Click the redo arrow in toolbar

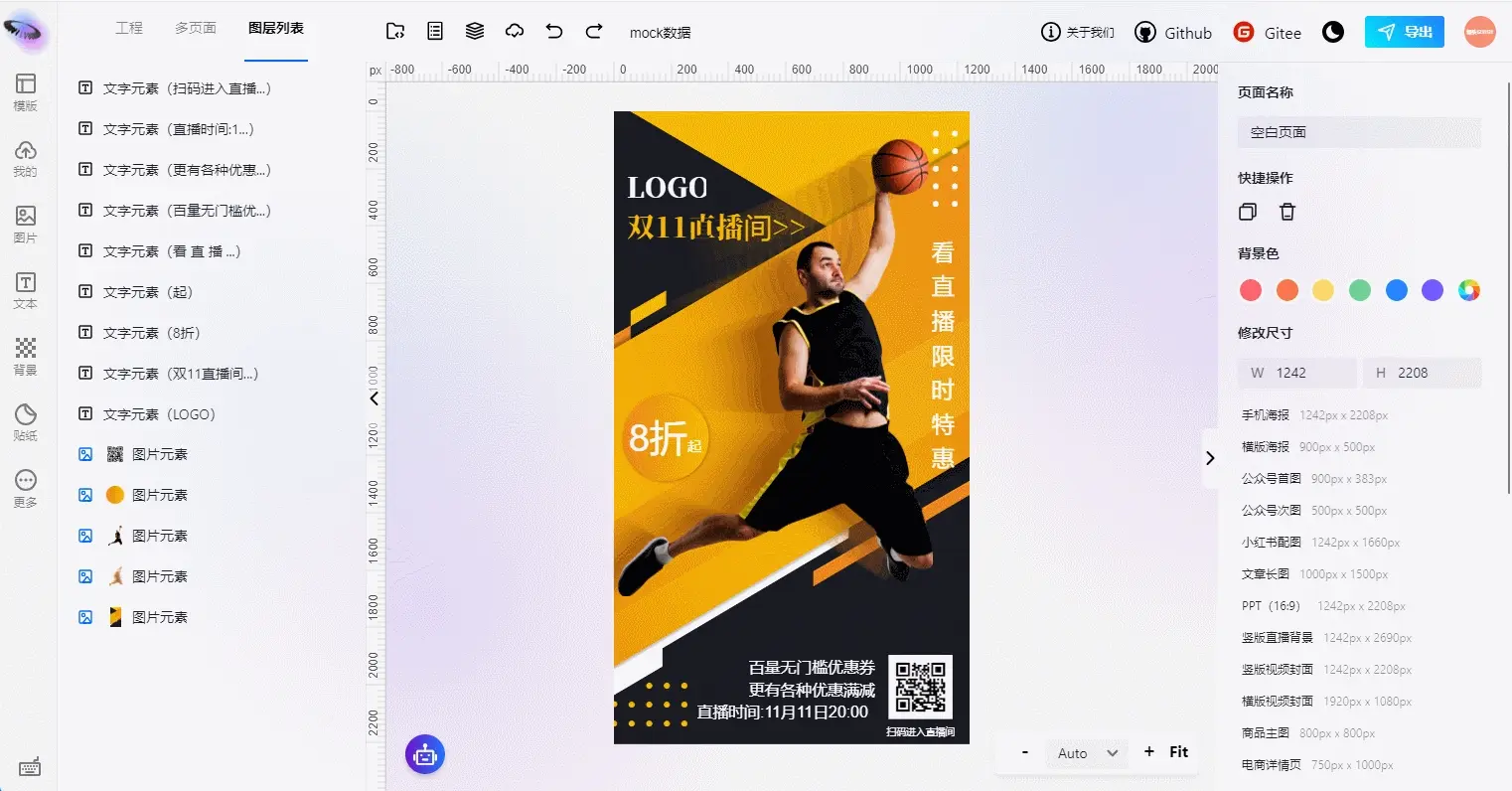(x=594, y=32)
